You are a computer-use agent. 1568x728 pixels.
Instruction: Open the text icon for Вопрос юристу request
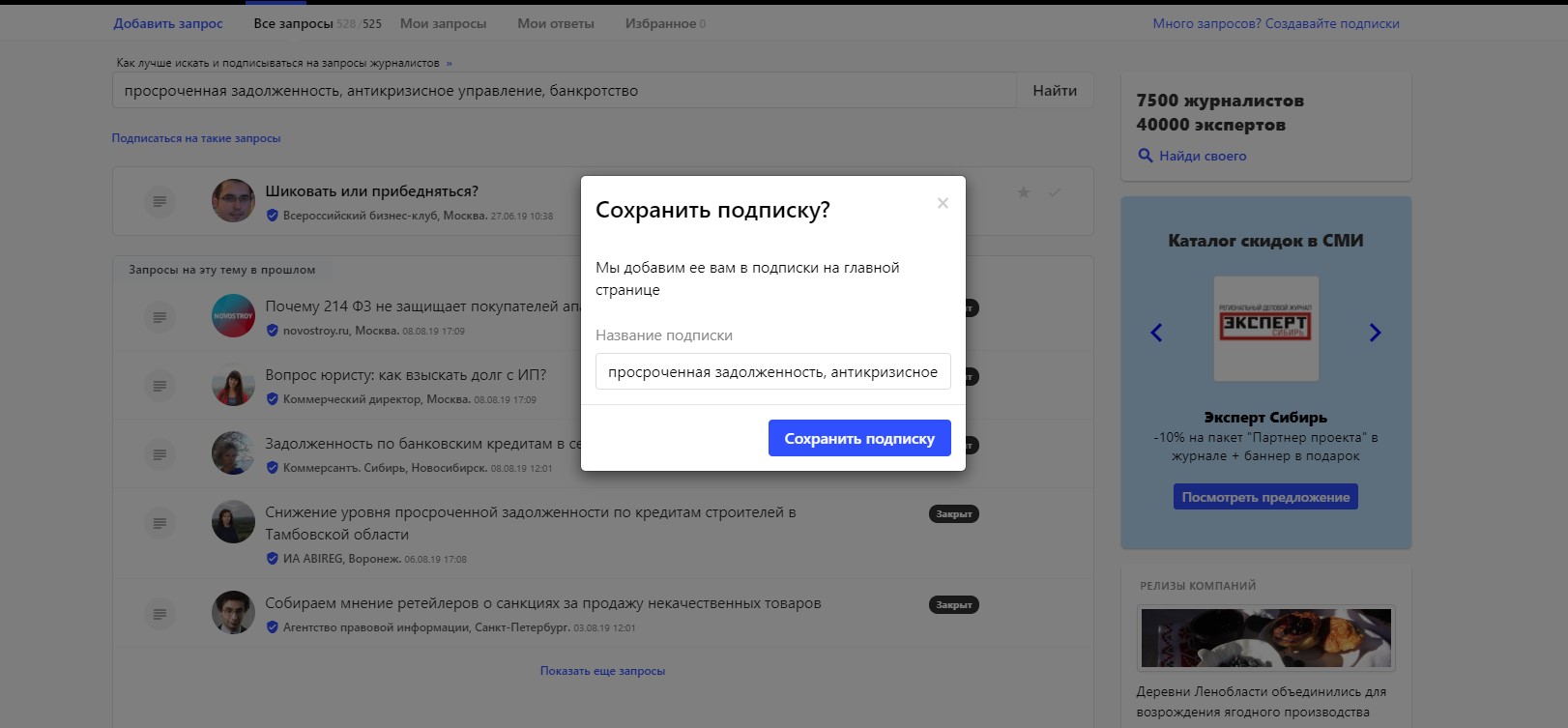coord(160,386)
